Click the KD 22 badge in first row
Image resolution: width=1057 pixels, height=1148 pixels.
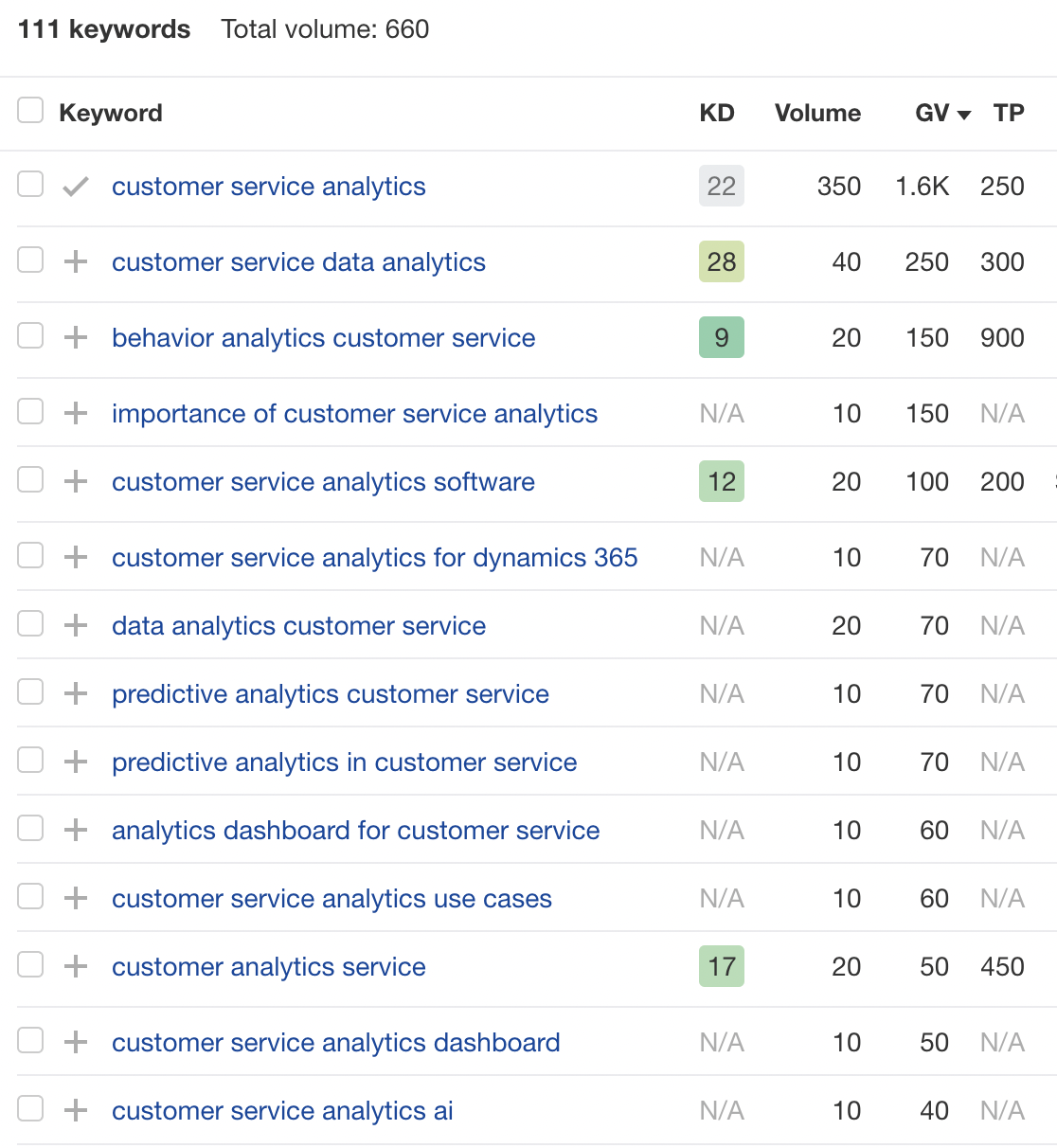point(721,187)
